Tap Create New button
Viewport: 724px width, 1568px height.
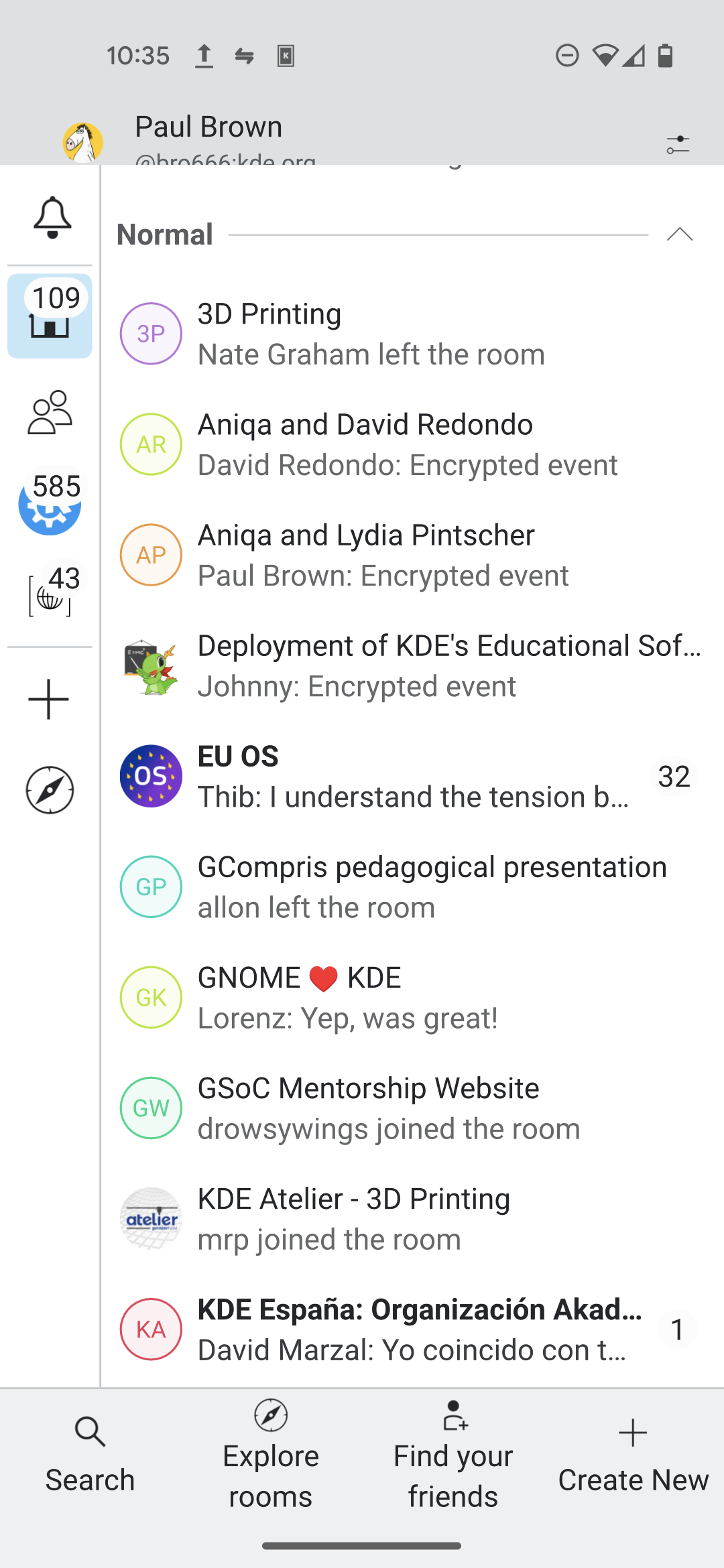(x=633, y=1455)
